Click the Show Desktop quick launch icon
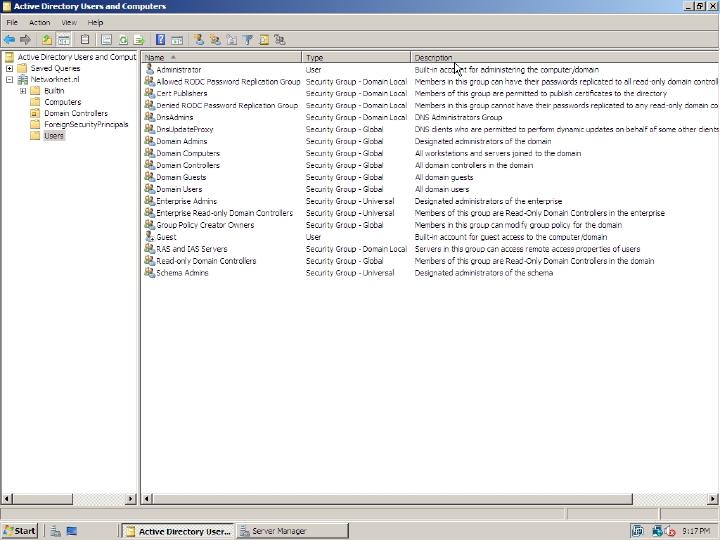The image size is (720, 540). pos(72,531)
